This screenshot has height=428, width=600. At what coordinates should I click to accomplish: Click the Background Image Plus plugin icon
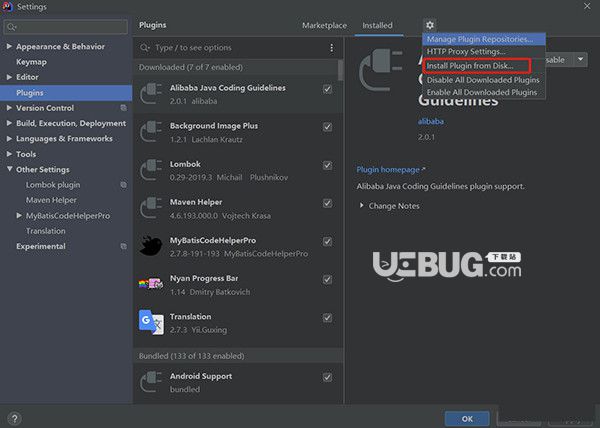(x=151, y=132)
